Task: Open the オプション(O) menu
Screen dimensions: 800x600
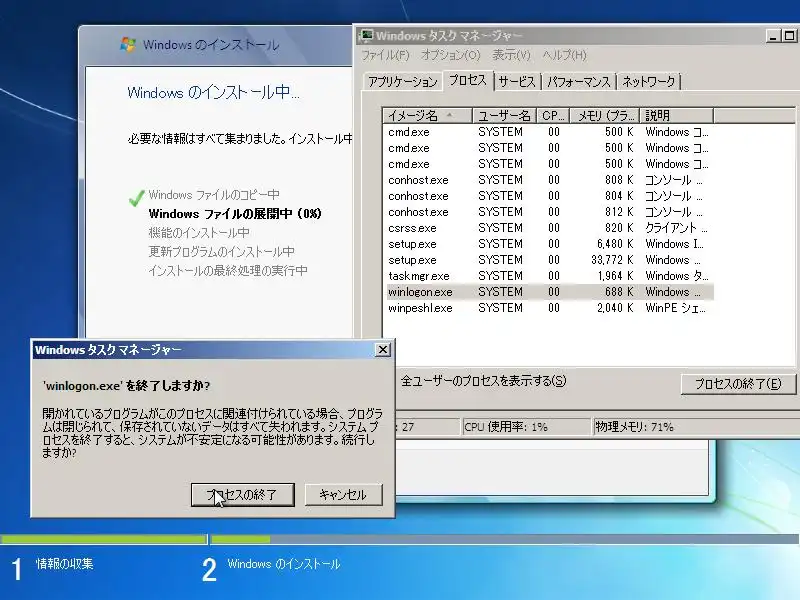Action: tap(451, 55)
